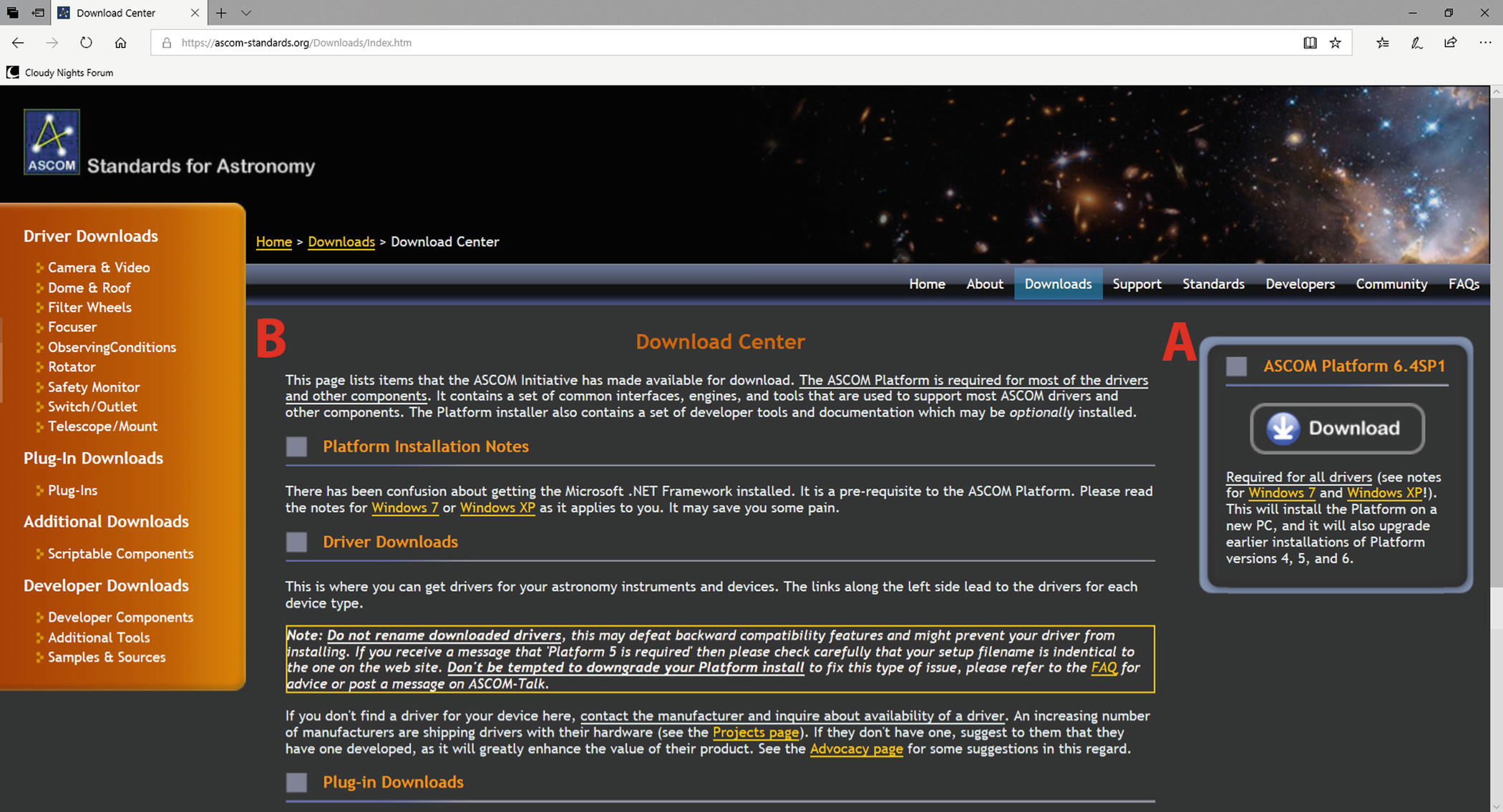
Task: Show tab previews chevron
Action: click(x=246, y=13)
